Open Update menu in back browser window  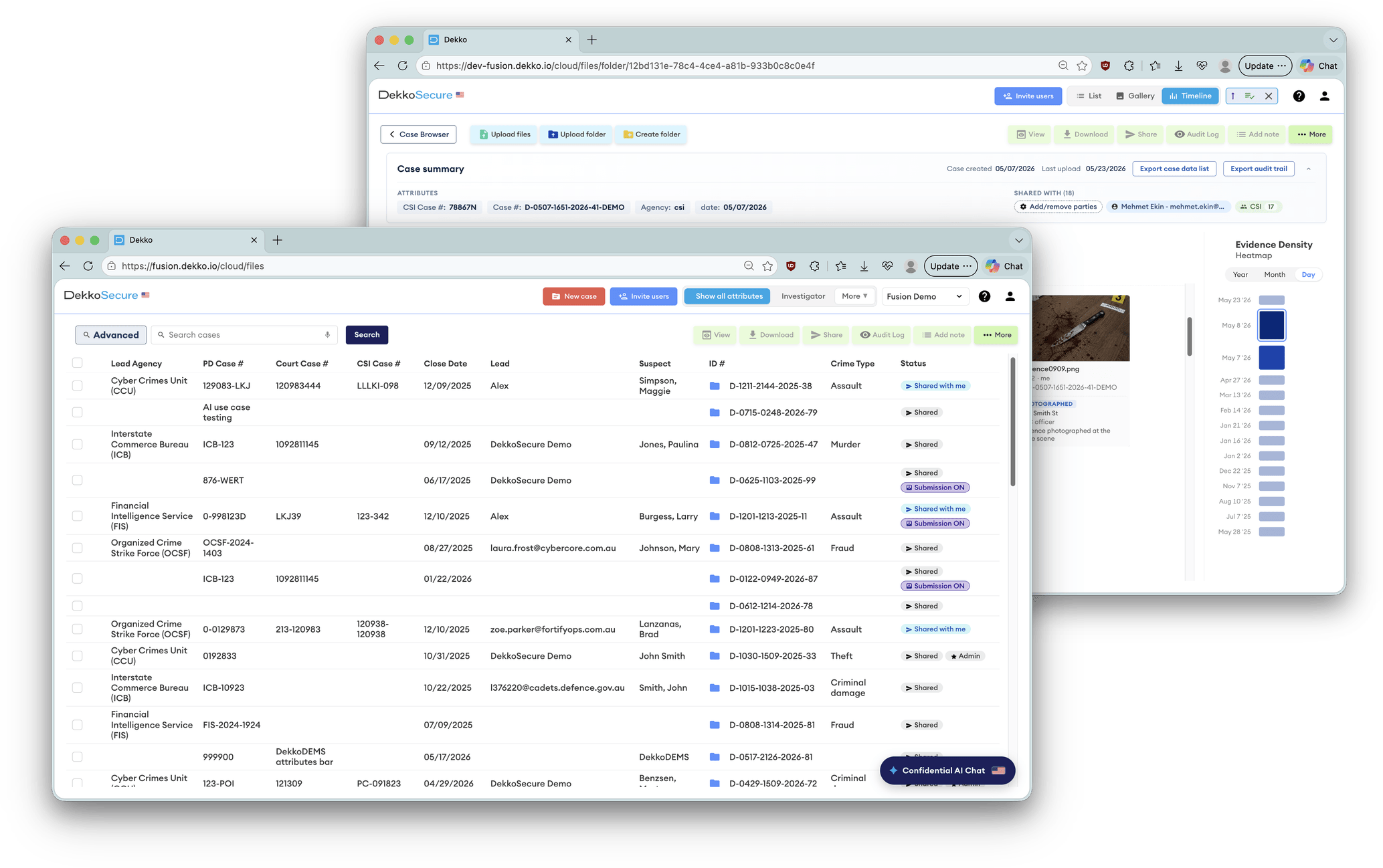tap(1265, 66)
